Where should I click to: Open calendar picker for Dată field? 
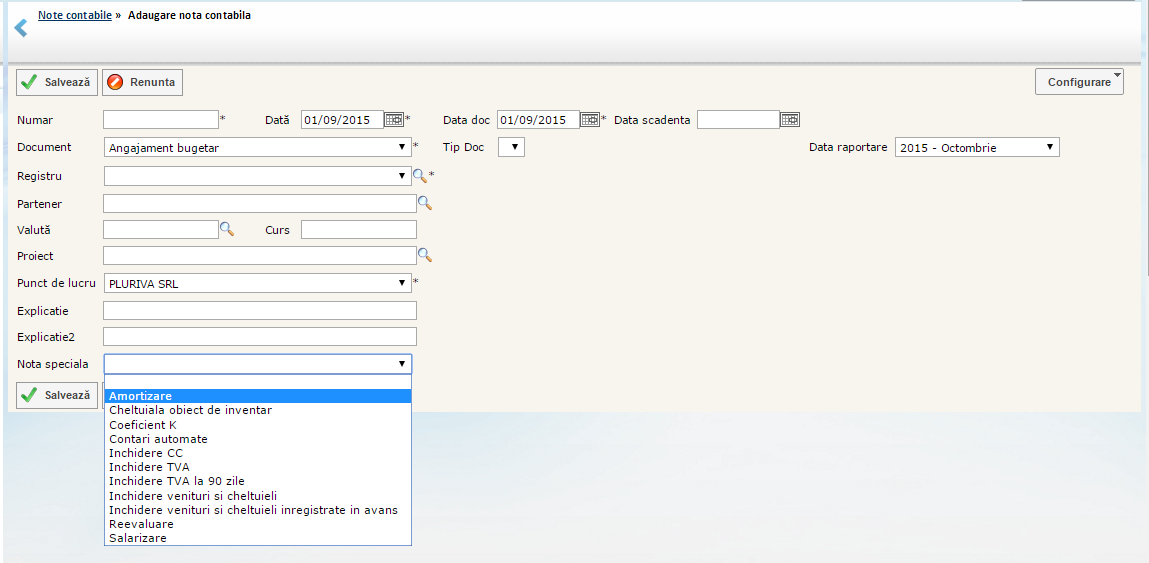click(x=394, y=120)
